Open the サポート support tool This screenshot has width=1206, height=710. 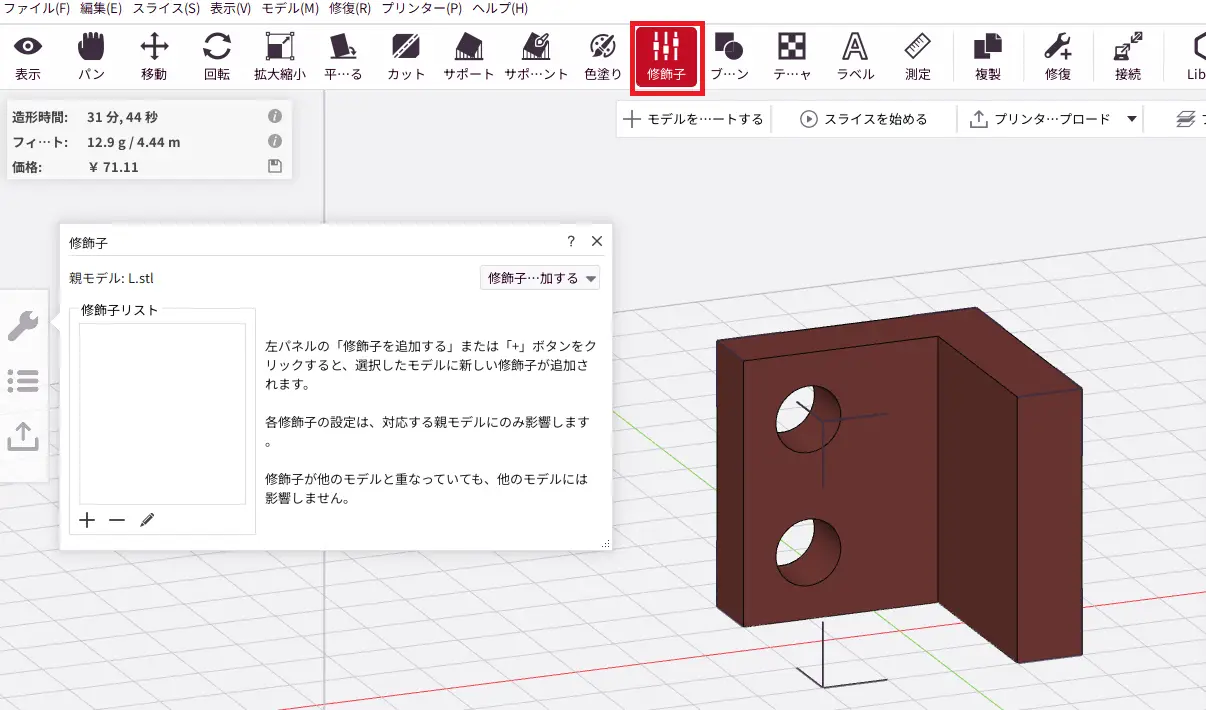469,55
